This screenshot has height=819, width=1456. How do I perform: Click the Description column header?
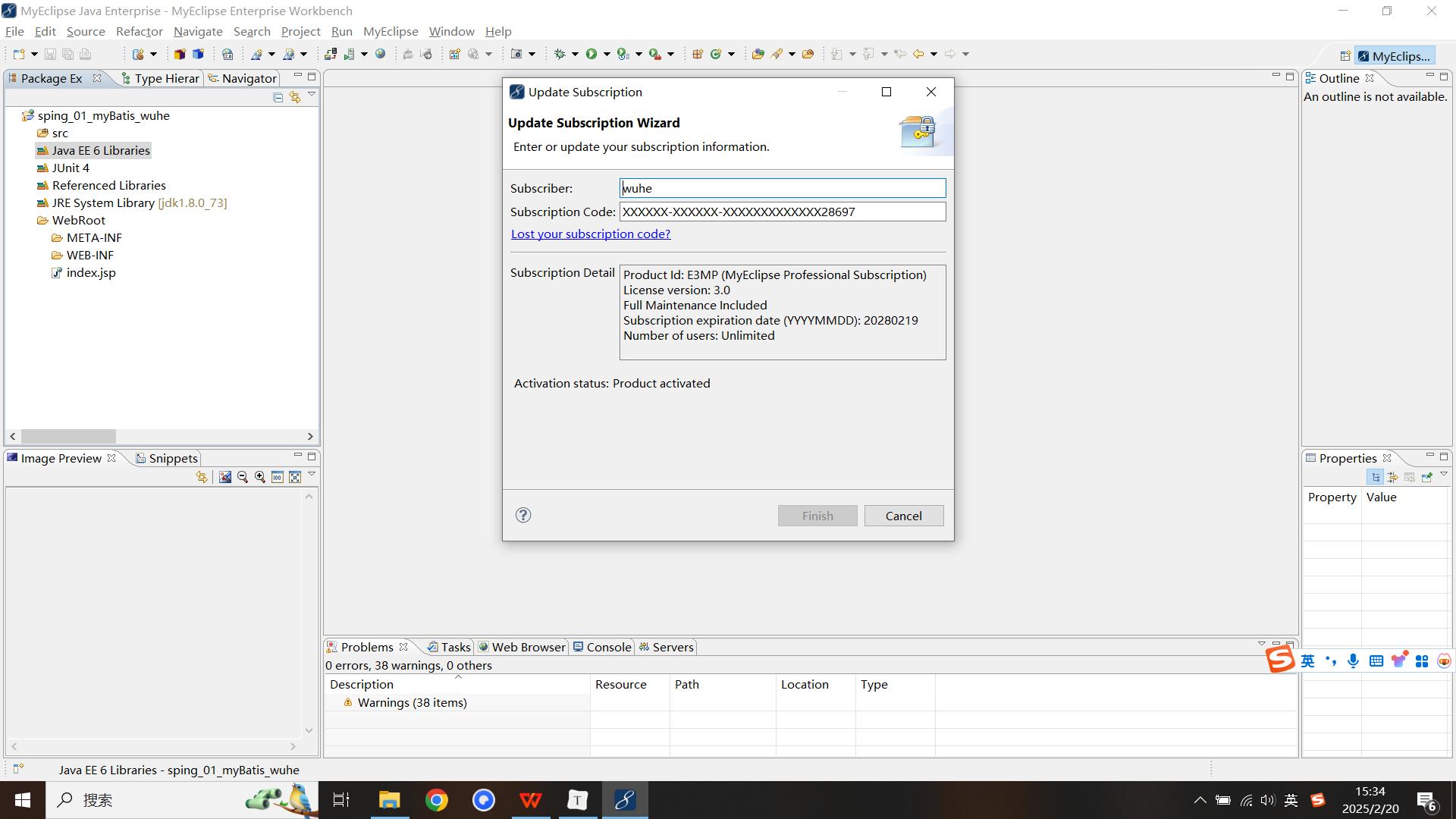[457, 684]
